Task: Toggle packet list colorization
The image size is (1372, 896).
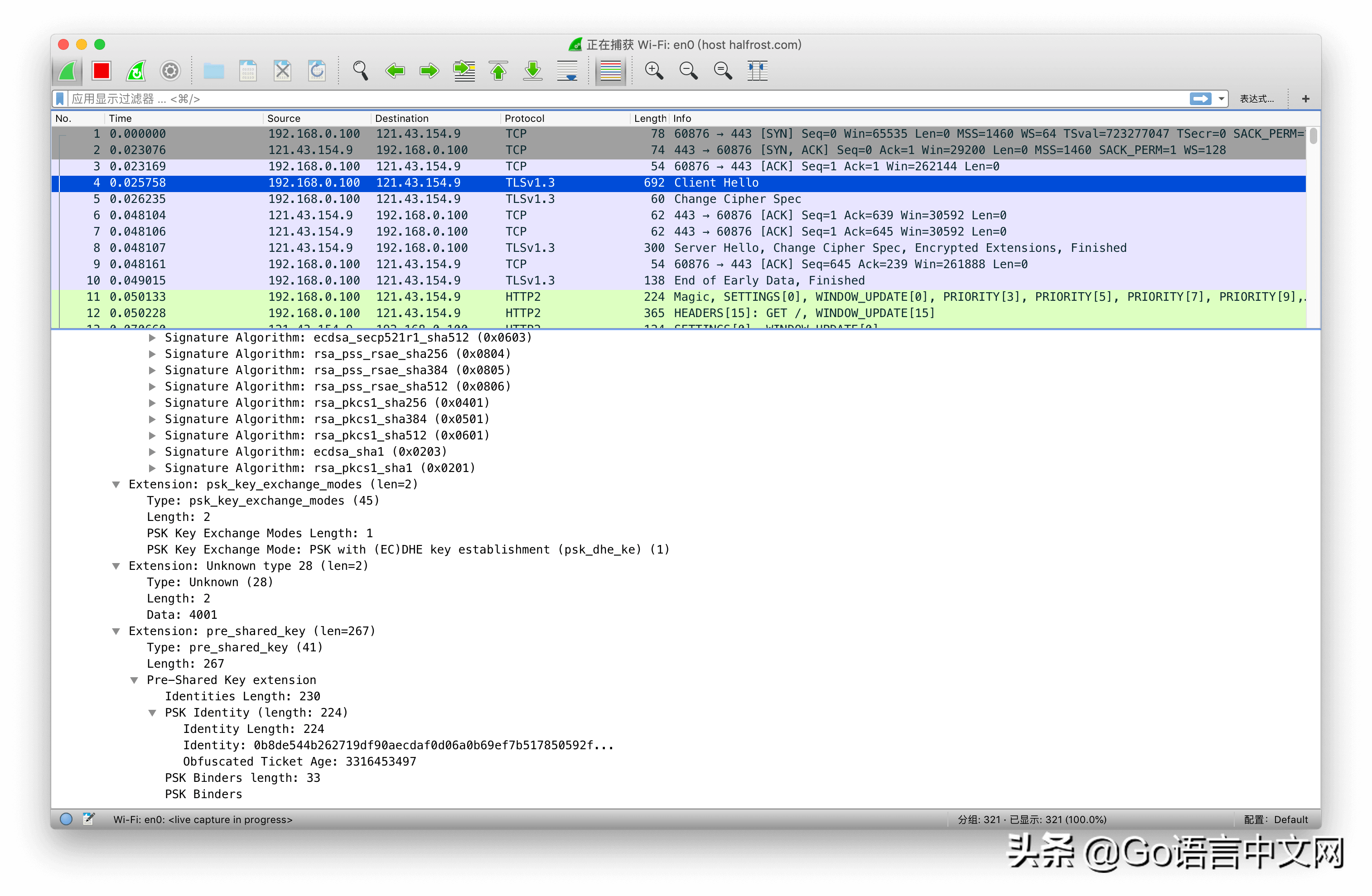Action: pyautogui.click(x=610, y=71)
